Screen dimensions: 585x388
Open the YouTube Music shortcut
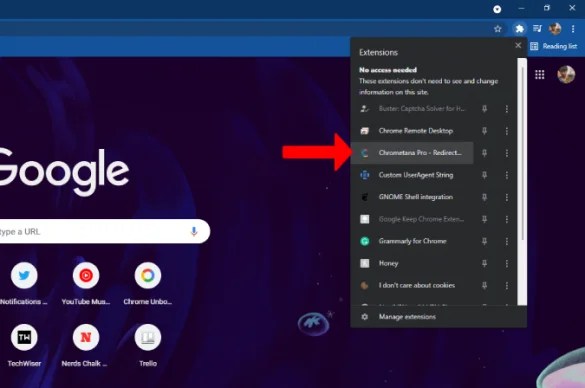[x=86, y=283]
